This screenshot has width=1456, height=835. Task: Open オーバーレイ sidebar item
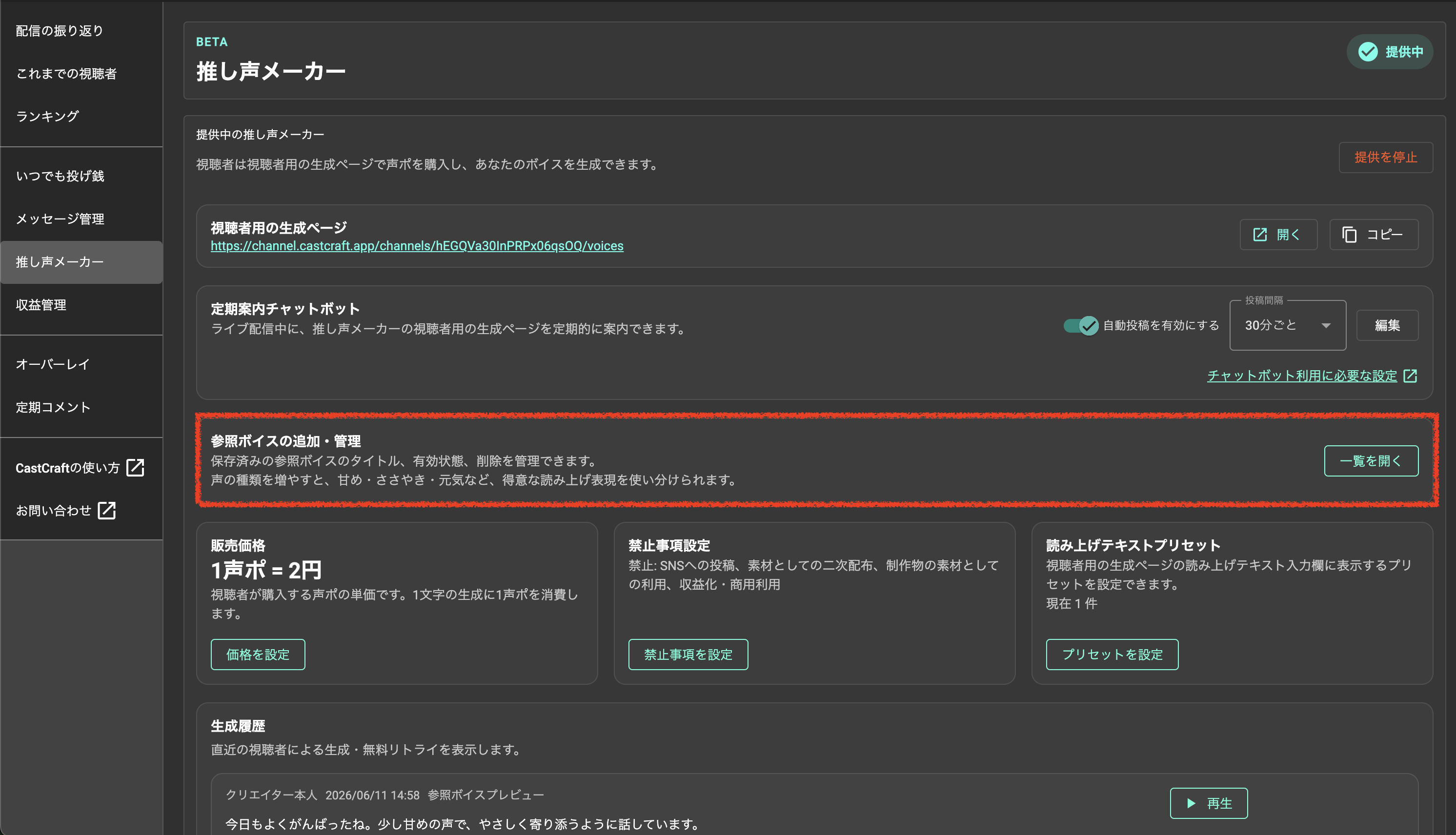[81, 364]
